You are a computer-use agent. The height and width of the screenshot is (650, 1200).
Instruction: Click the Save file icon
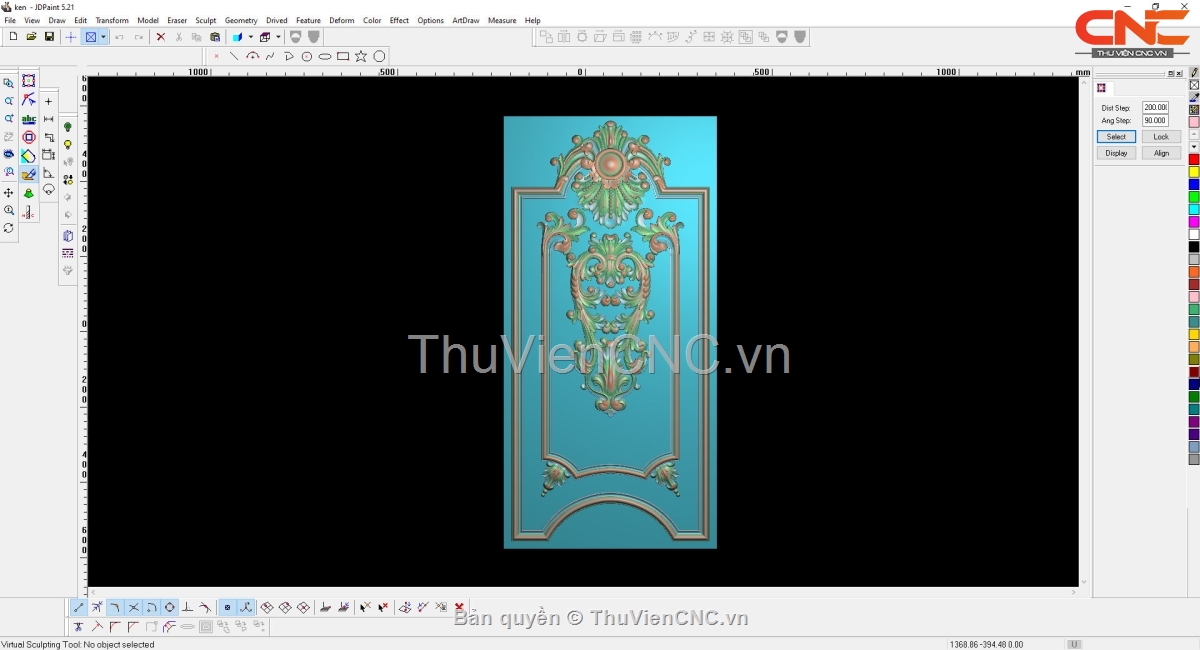point(49,37)
